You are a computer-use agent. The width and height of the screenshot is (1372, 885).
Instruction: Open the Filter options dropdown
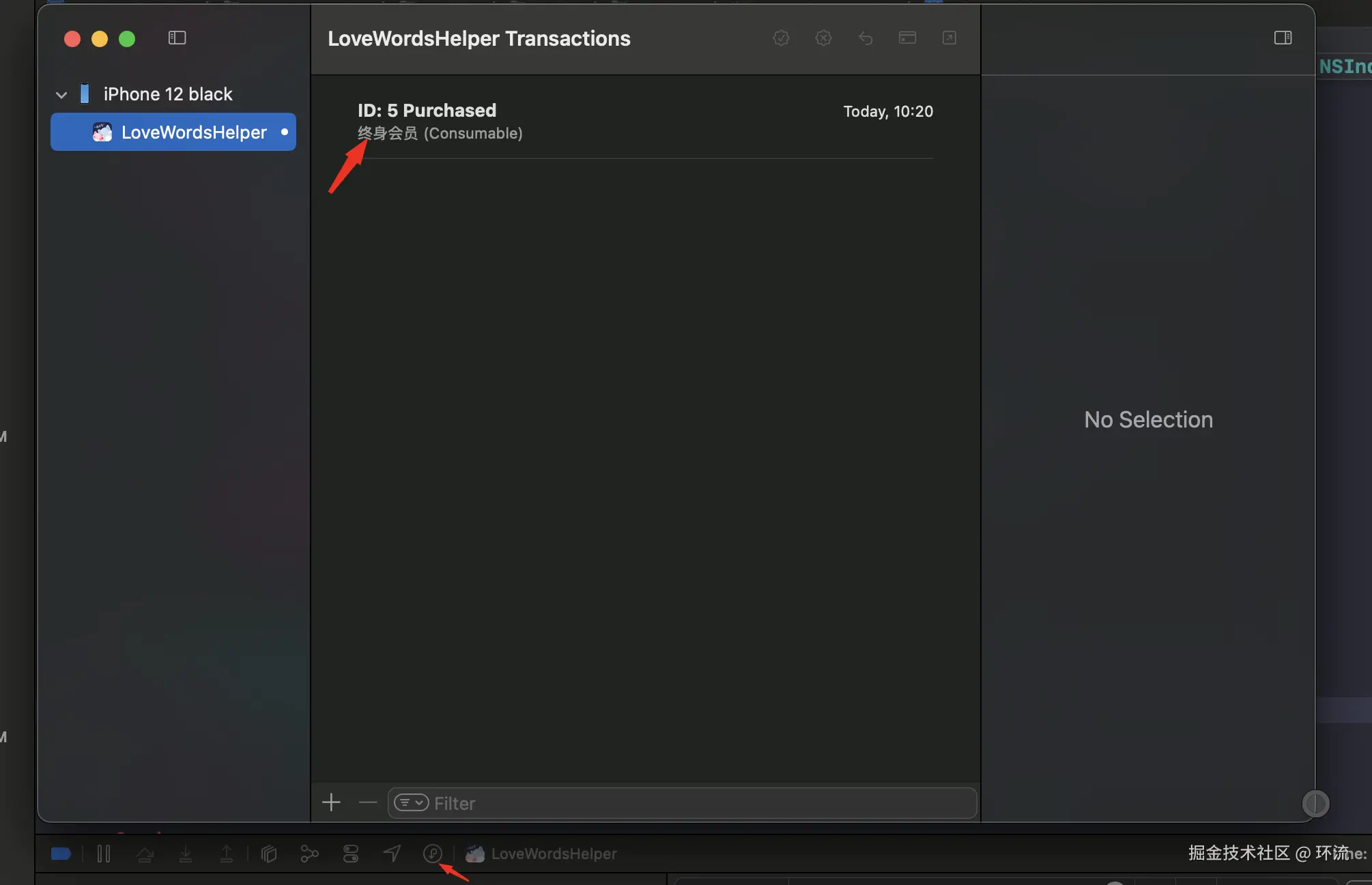click(x=411, y=803)
